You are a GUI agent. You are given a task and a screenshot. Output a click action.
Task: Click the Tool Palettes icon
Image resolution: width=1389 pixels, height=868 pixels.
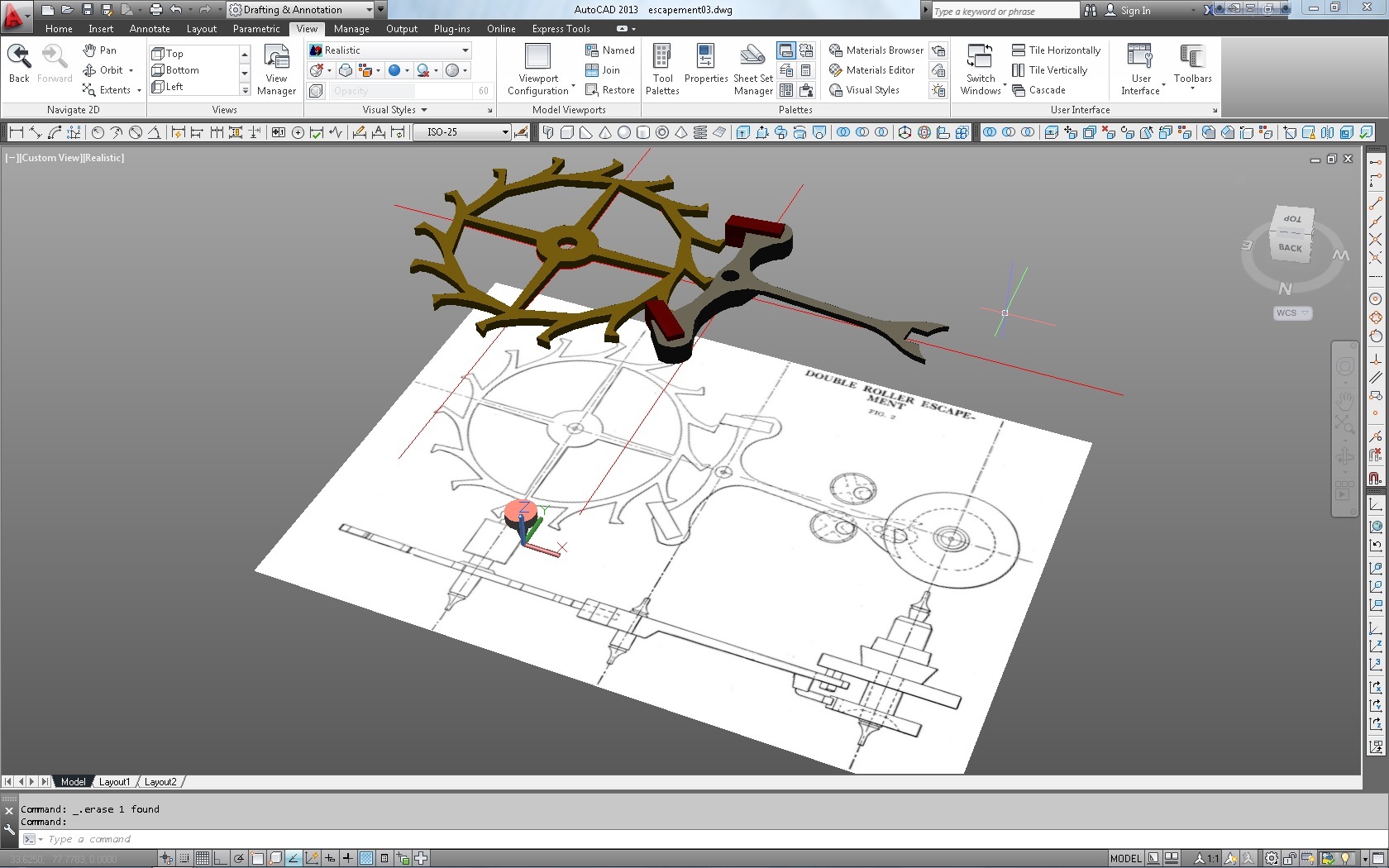point(662,70)
